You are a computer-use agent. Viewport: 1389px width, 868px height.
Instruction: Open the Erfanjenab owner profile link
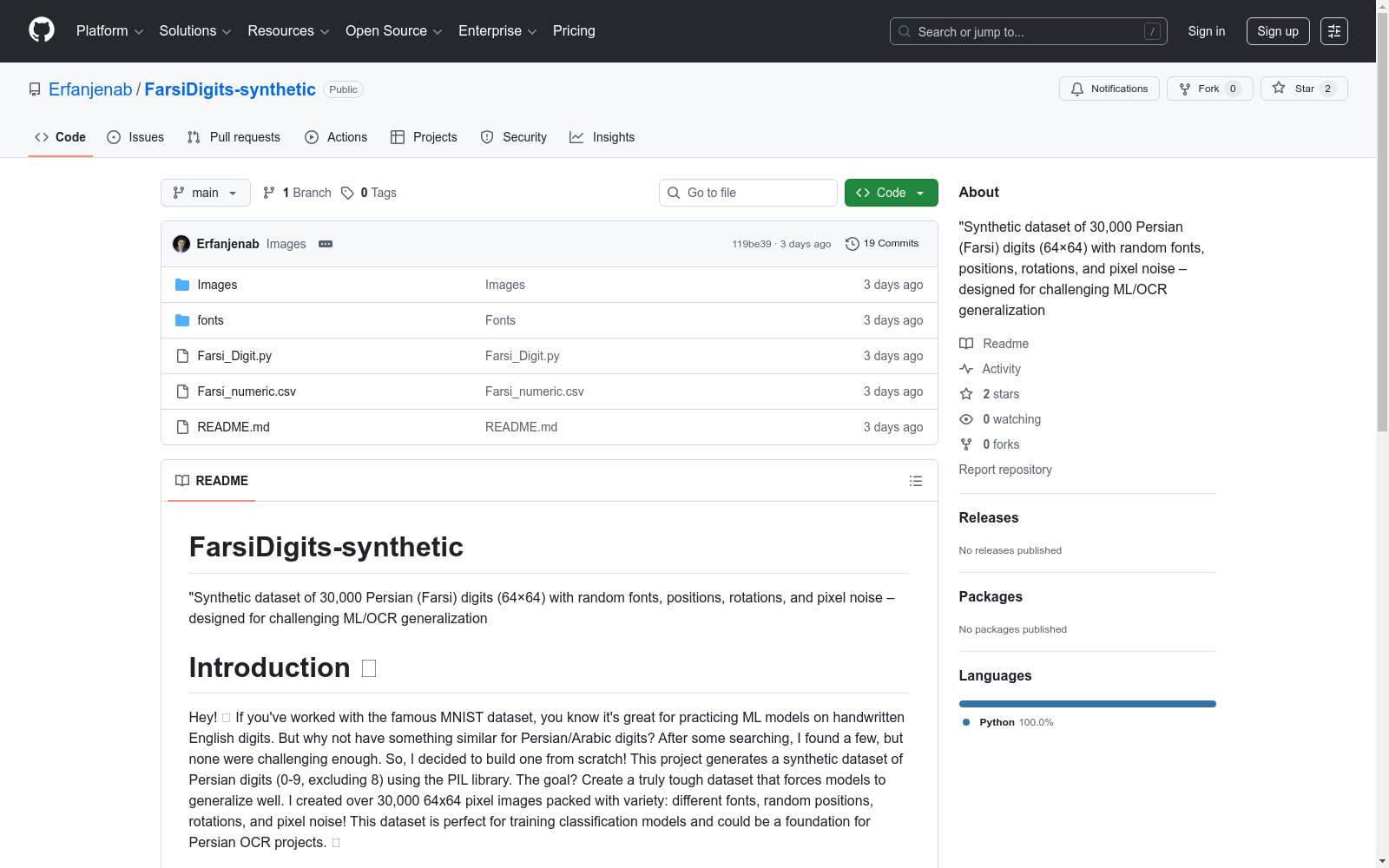coord(90,89)
